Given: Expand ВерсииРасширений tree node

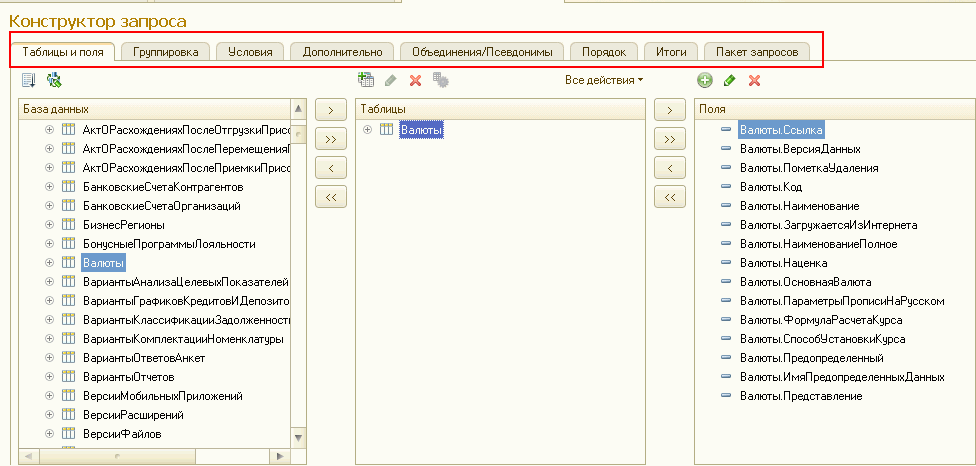Looking at the screenshot, I should pyautogui.click(x=50, y=415).
